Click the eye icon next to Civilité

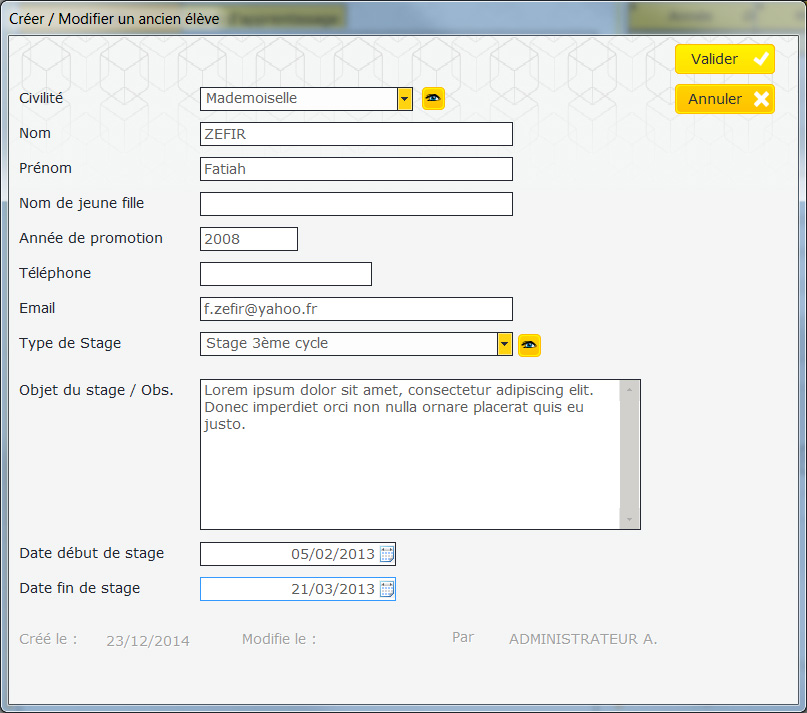pyautogui.click(x=433, y=98)
